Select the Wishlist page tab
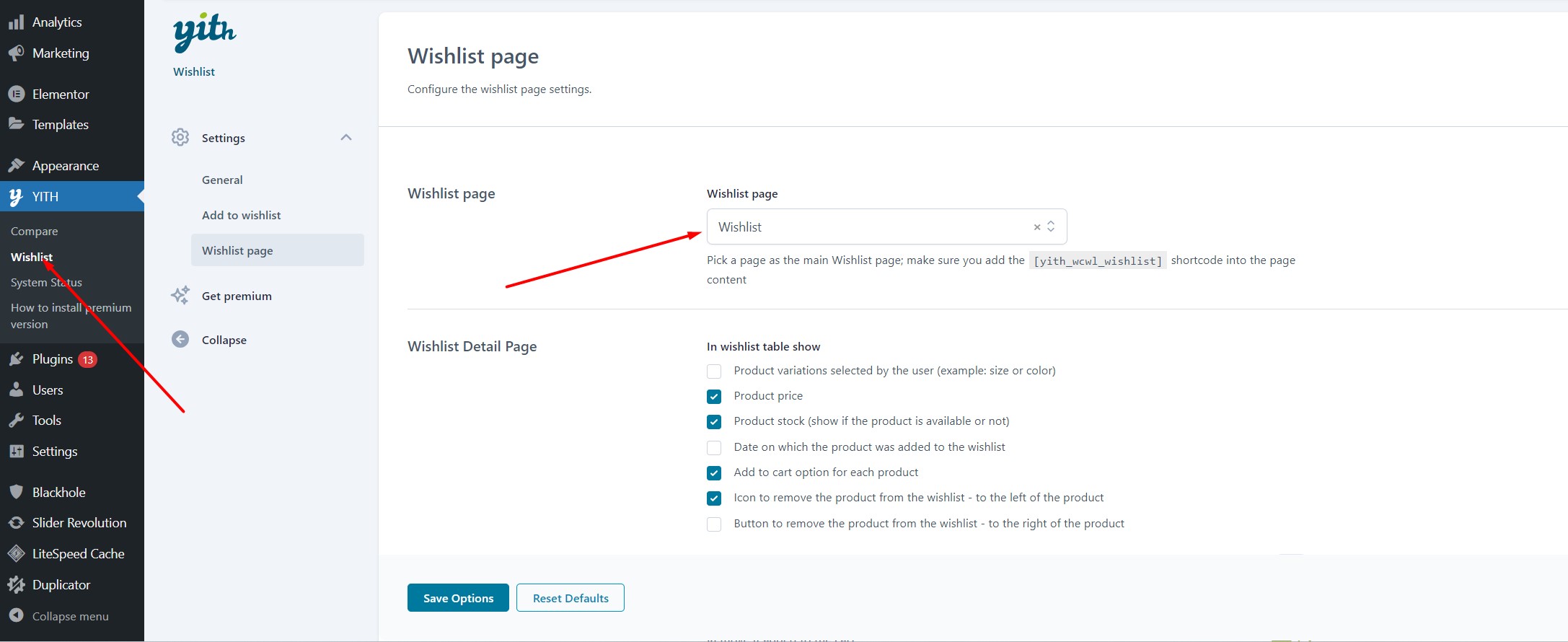Image resolution: width=1568 pixels, height=642 pixels. 278,250
